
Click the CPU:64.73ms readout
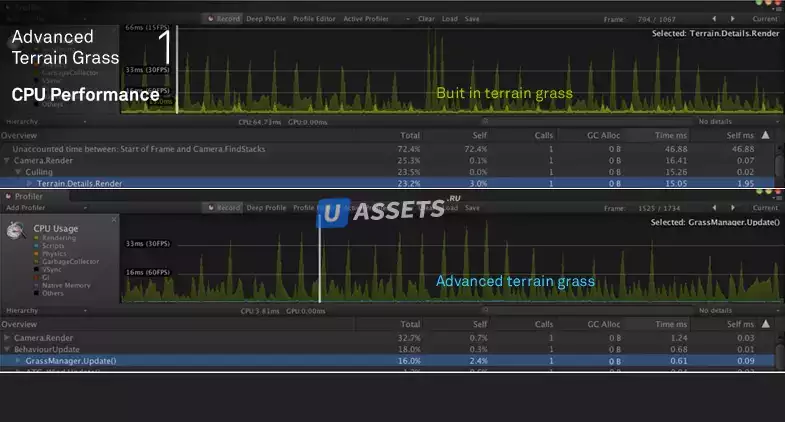click(259, 122)
